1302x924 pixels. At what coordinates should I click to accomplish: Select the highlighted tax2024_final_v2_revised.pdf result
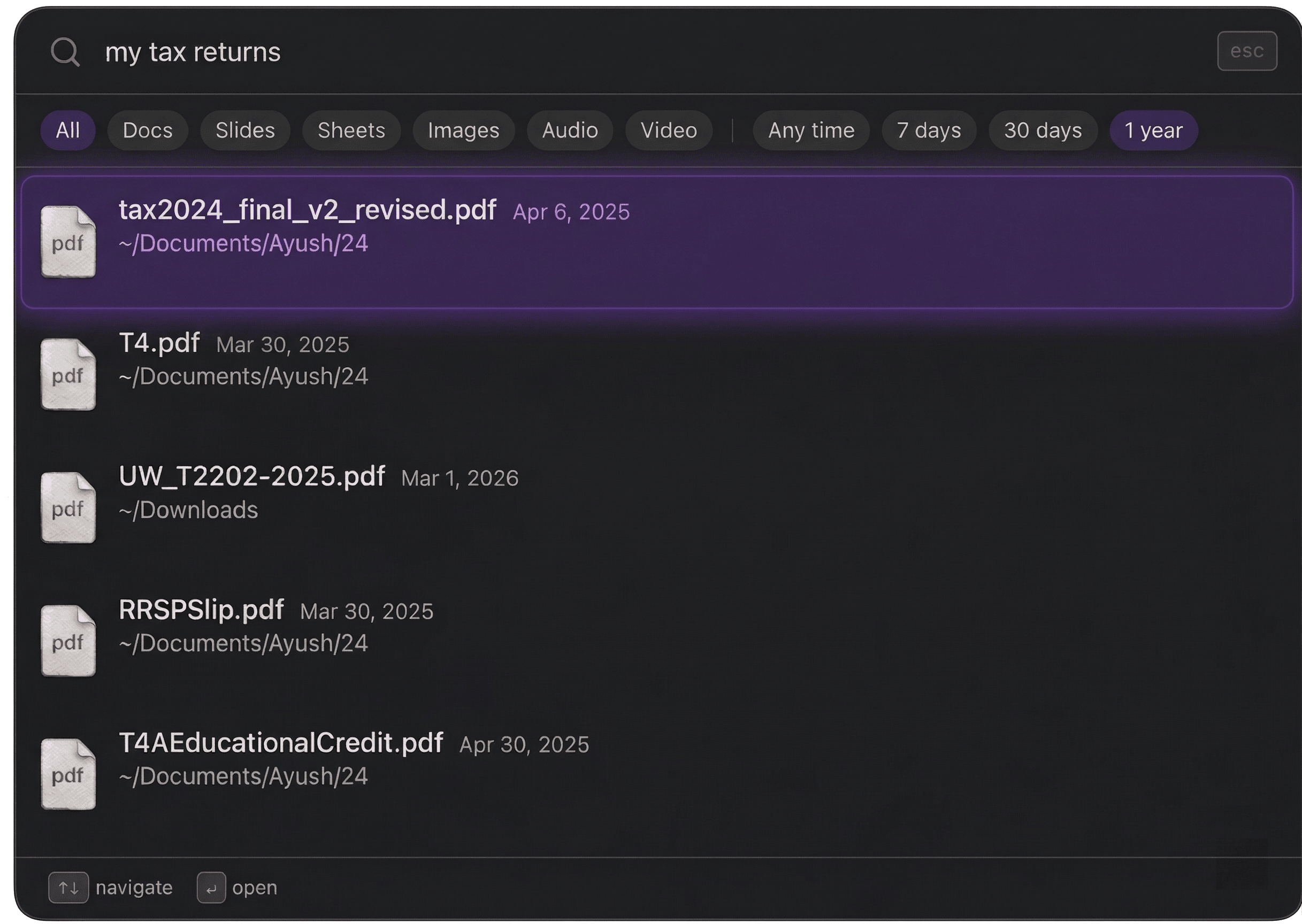[x=649, y=239]
